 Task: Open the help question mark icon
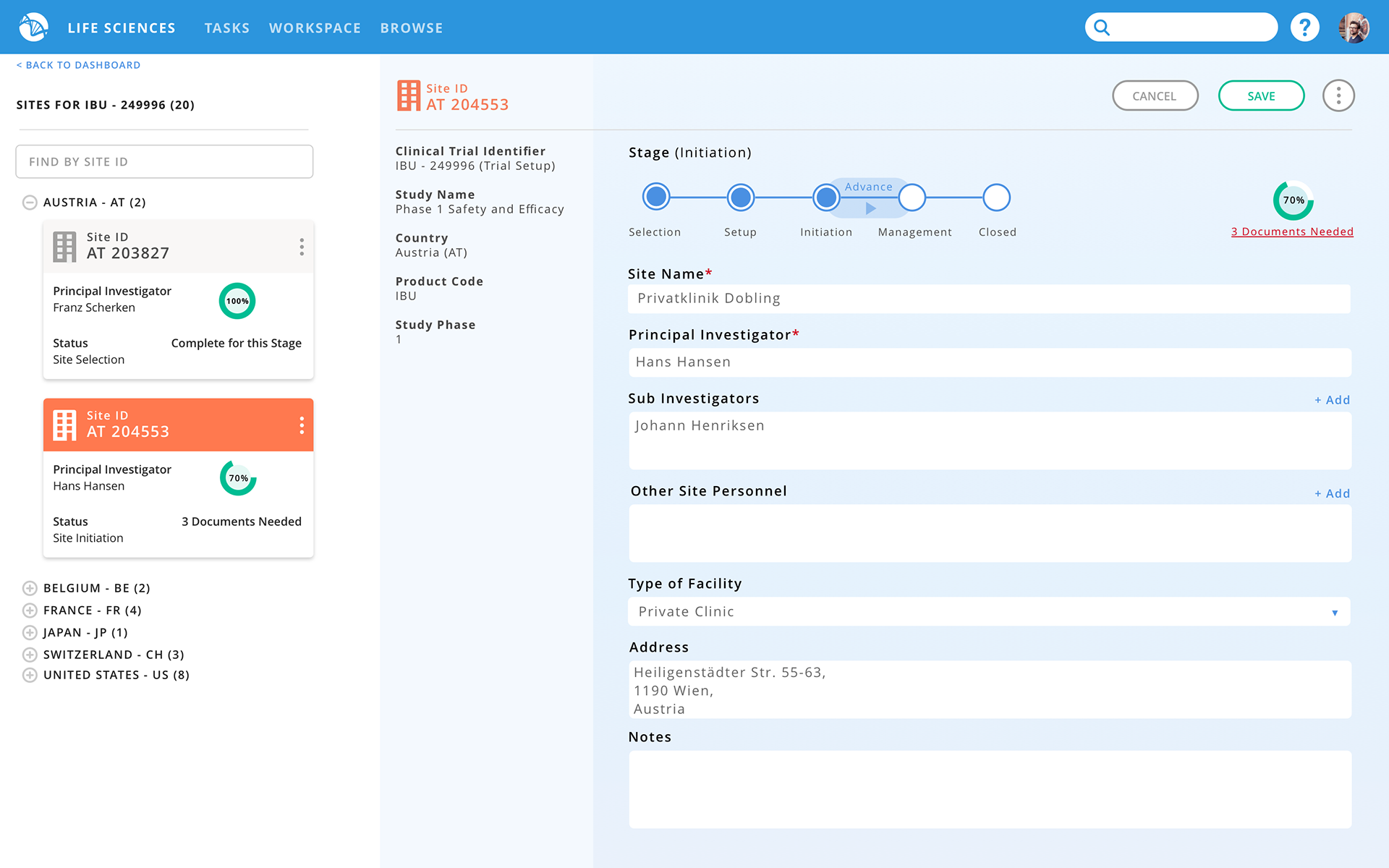1304,27
